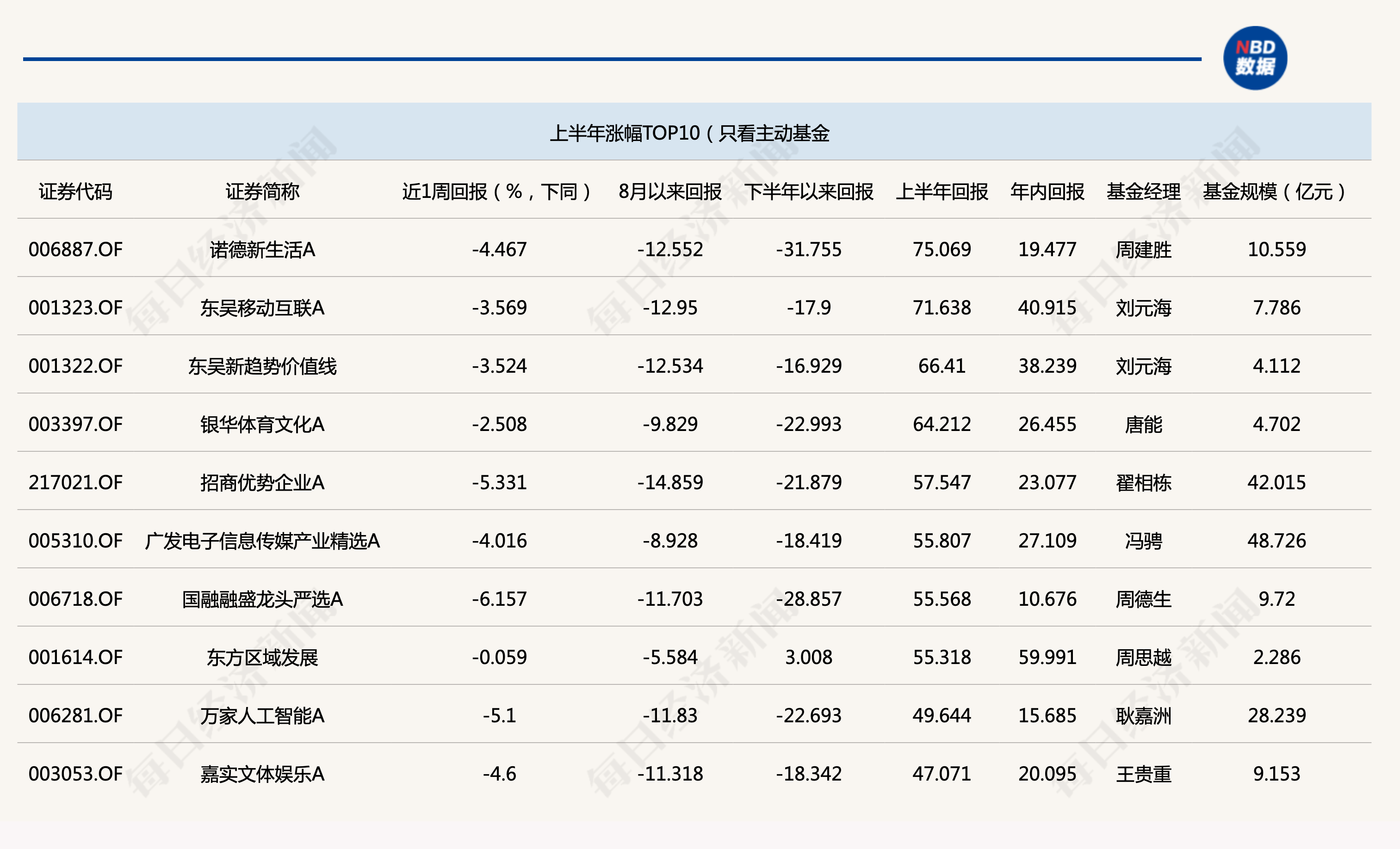Click manager name 王贵重

(x=1143, y=774)
